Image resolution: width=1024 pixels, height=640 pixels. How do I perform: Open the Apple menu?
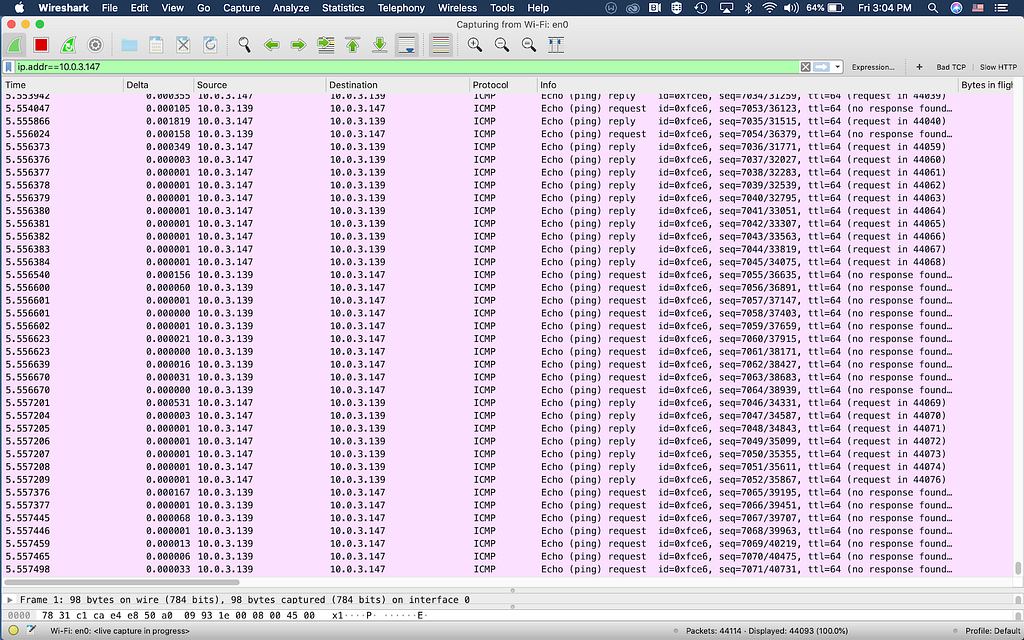(x=18, y=8)
